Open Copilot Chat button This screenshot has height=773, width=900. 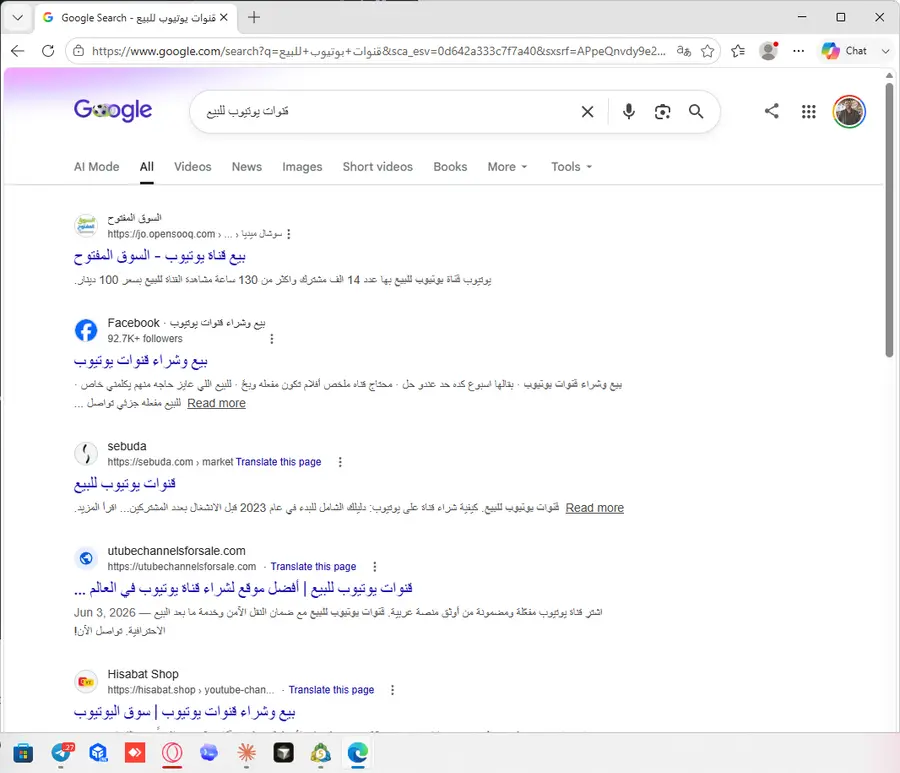tap(844, 51)
